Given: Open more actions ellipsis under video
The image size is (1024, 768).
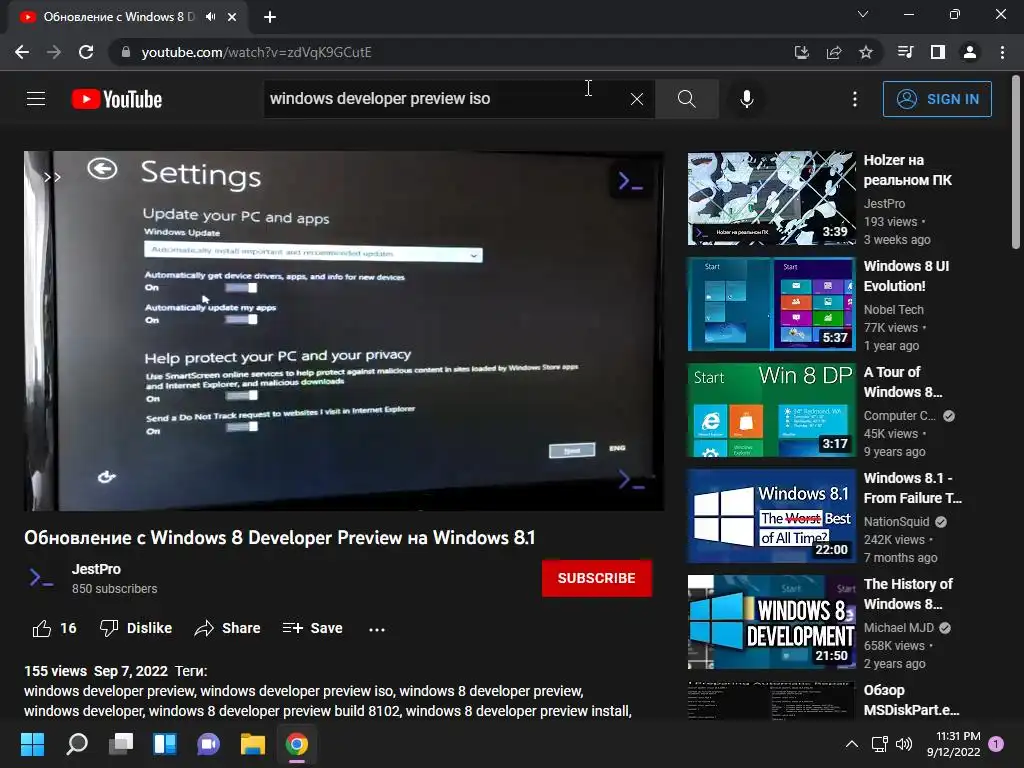Looking at the screenshot, I should (377, 629).
